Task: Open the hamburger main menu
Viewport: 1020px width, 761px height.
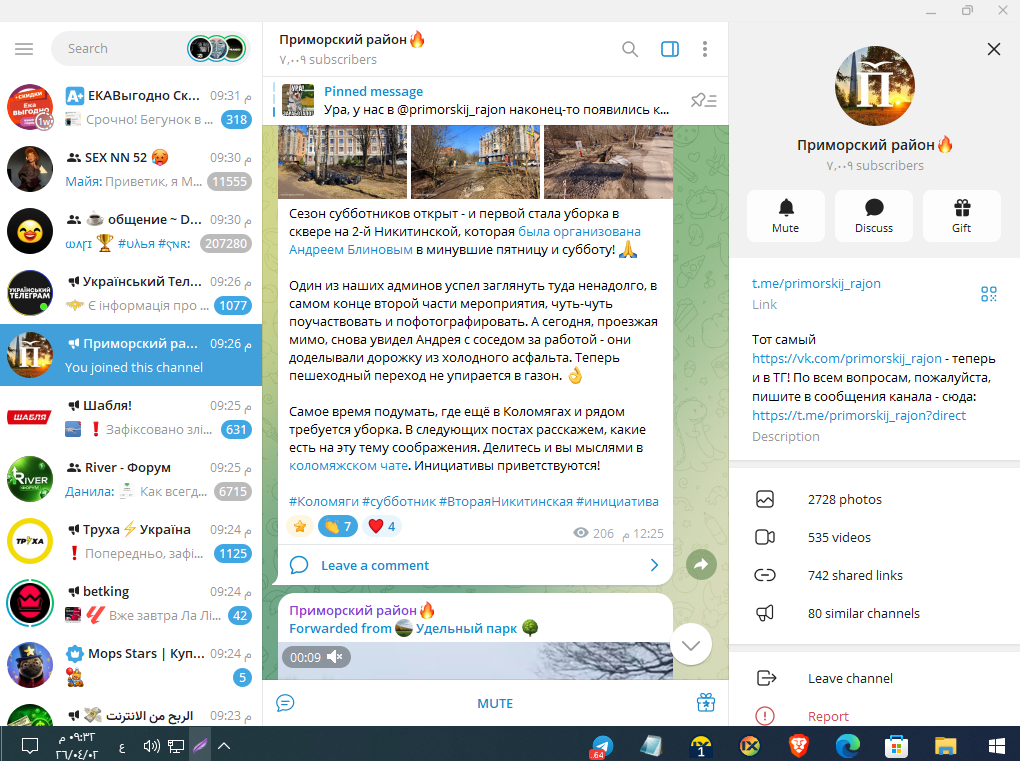Action: 24,49
